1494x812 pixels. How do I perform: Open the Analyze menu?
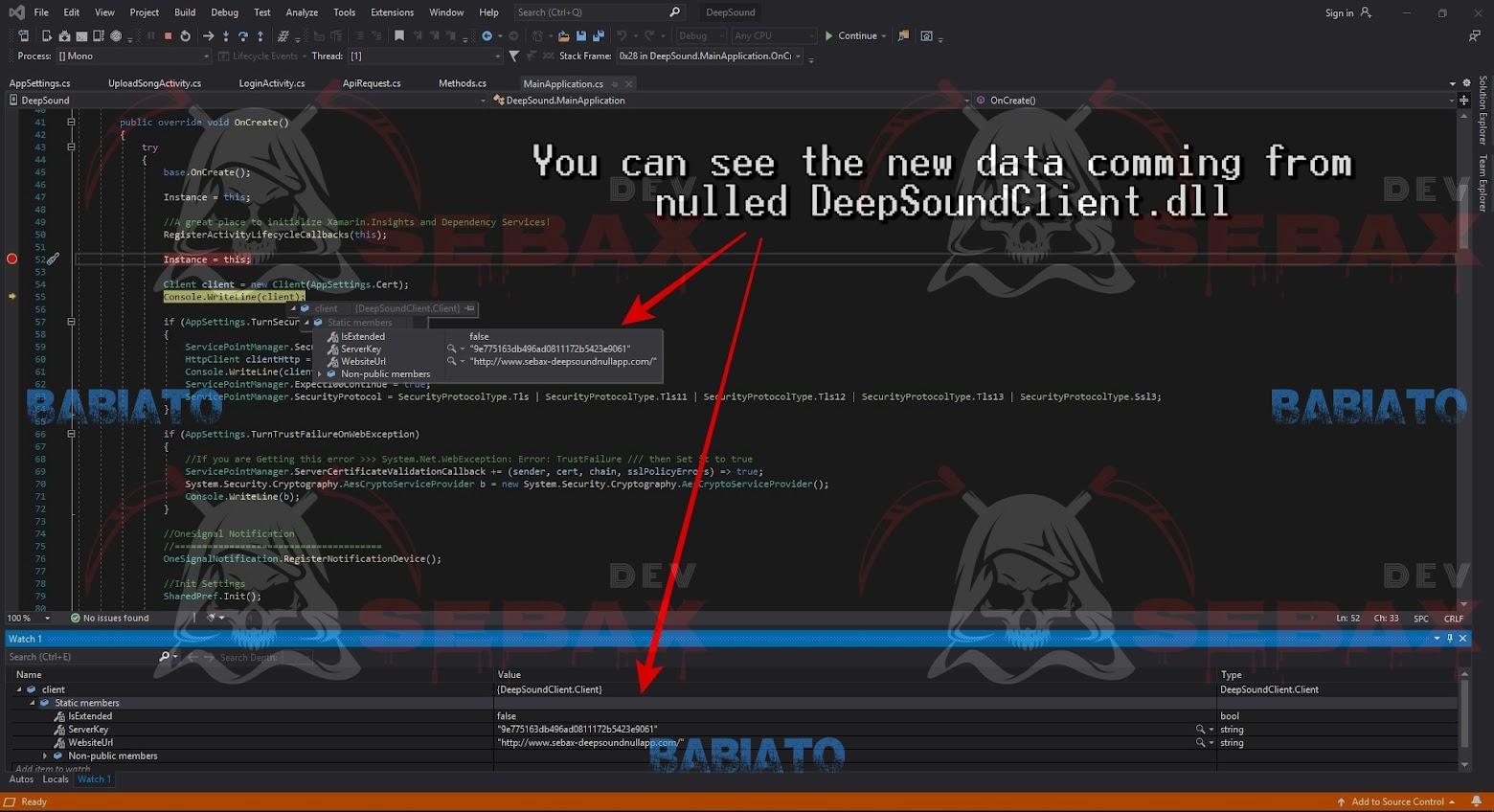[302, 12]
